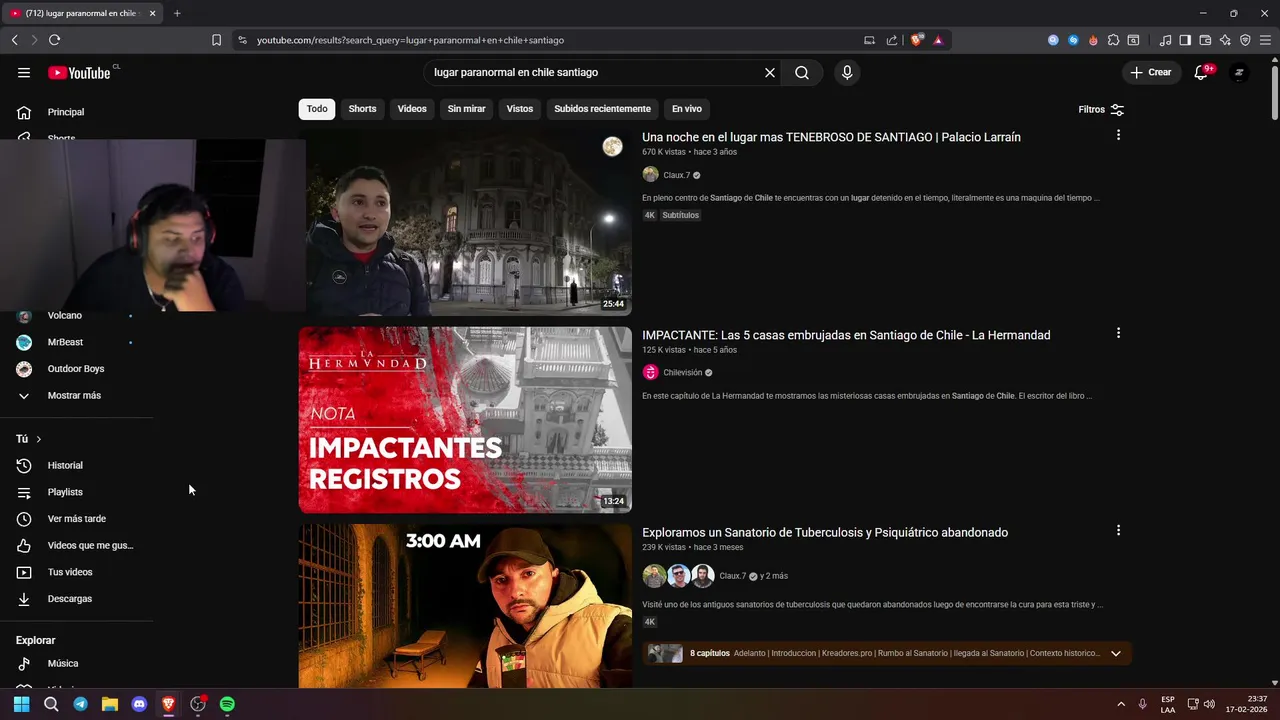This screenshot has width=1280, height=720.
Task: Open the 5 casas embrujadas video title
Action: click(846, 335)
